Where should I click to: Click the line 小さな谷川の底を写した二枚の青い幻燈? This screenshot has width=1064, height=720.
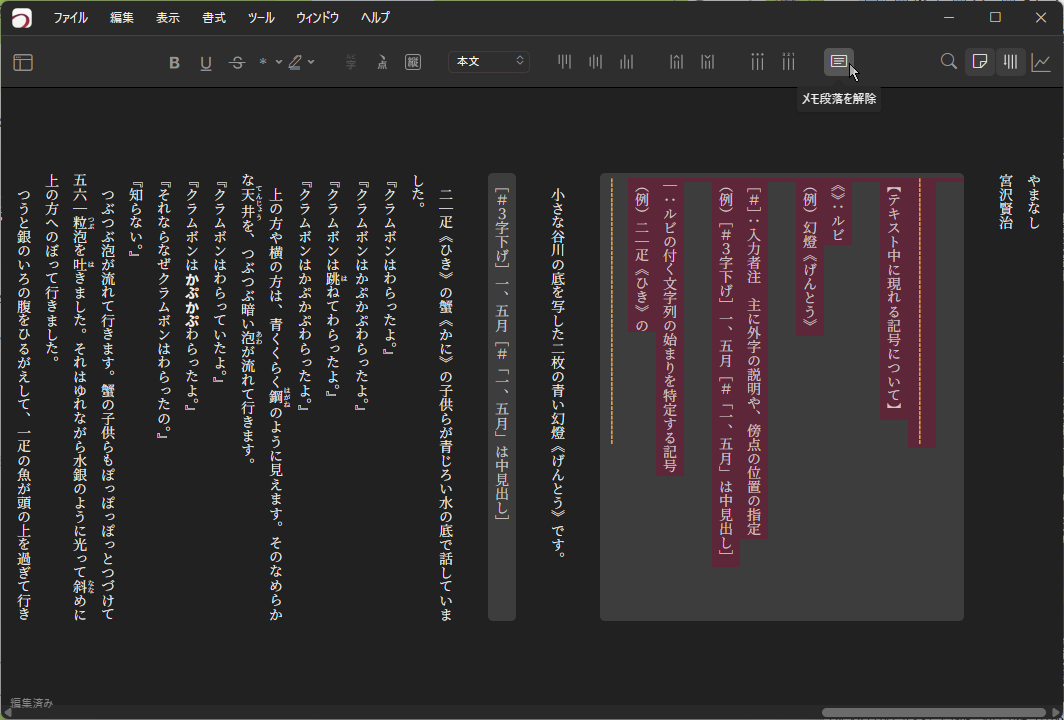point(558,373)
